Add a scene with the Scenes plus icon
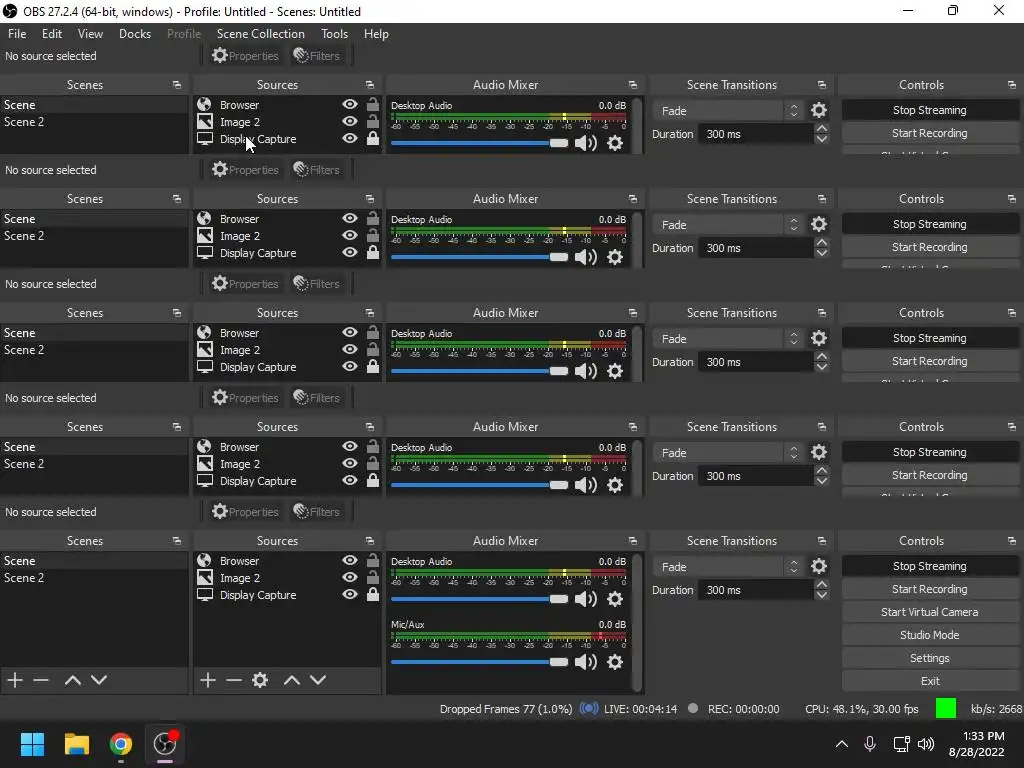This screenshot has width=1024, height=768. (x=15, y=680)
